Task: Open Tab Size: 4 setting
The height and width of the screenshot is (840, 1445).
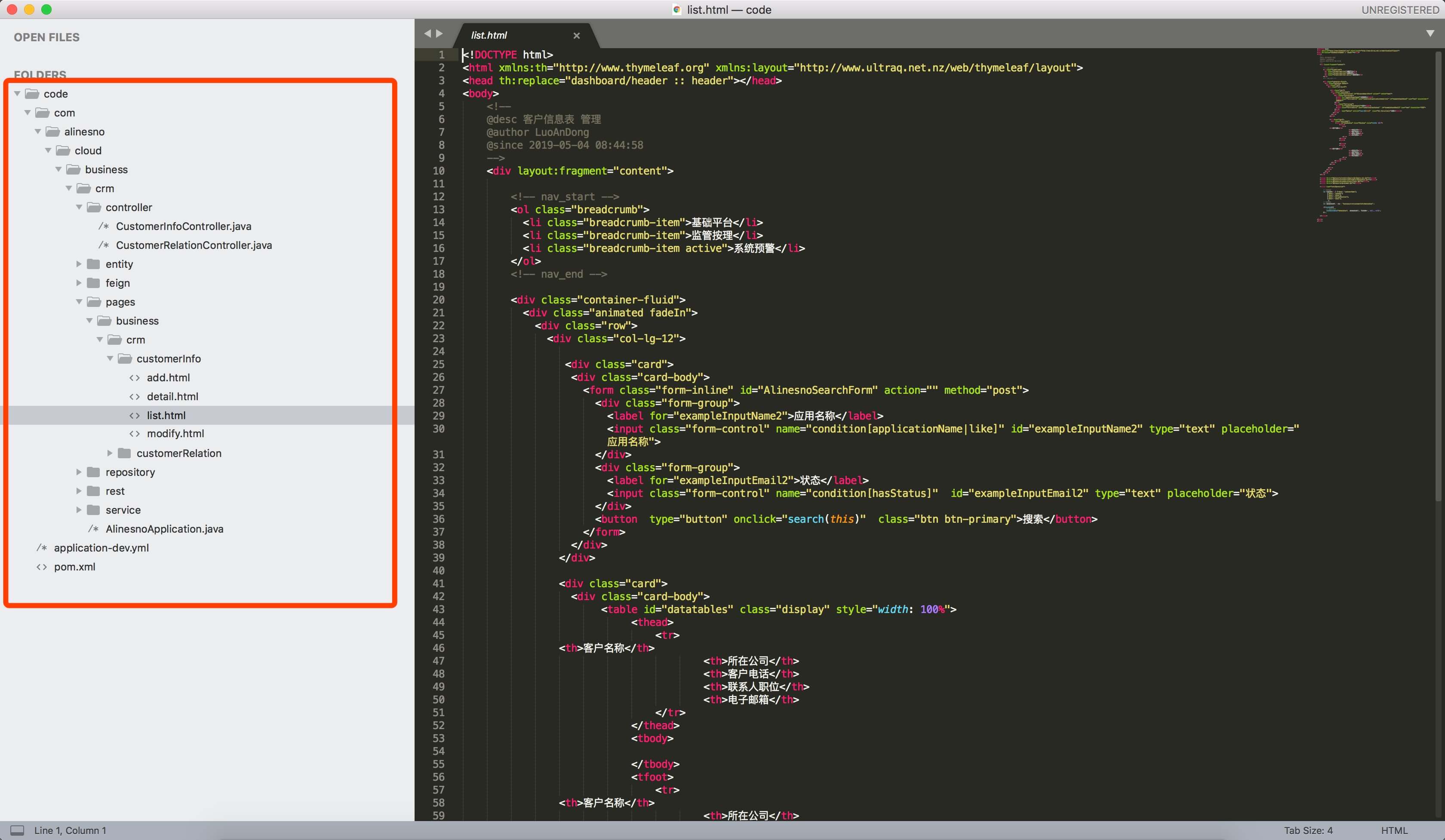Action: tap(1308, 830)
